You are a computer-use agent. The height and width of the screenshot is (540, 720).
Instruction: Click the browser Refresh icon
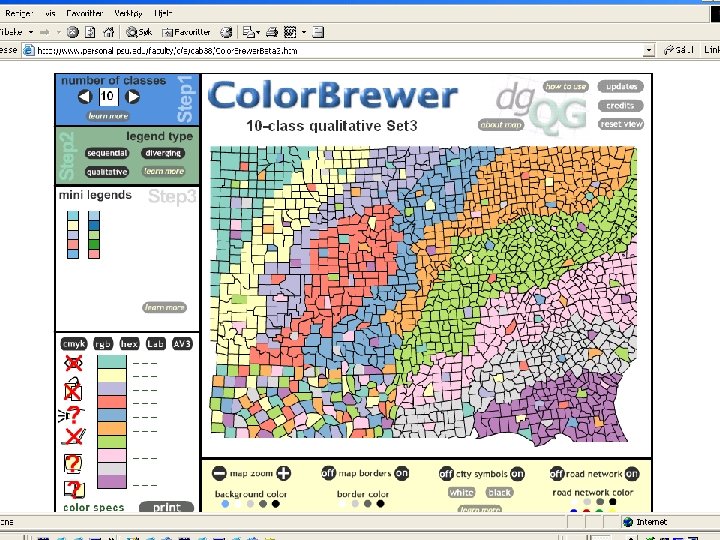point(90,32)
